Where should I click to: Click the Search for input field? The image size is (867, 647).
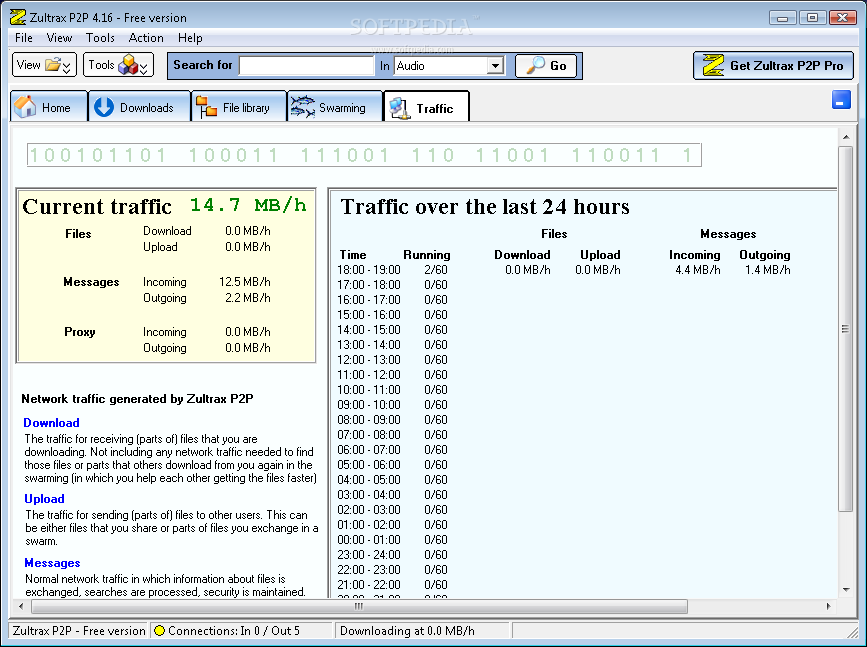(x=306, y=66)
